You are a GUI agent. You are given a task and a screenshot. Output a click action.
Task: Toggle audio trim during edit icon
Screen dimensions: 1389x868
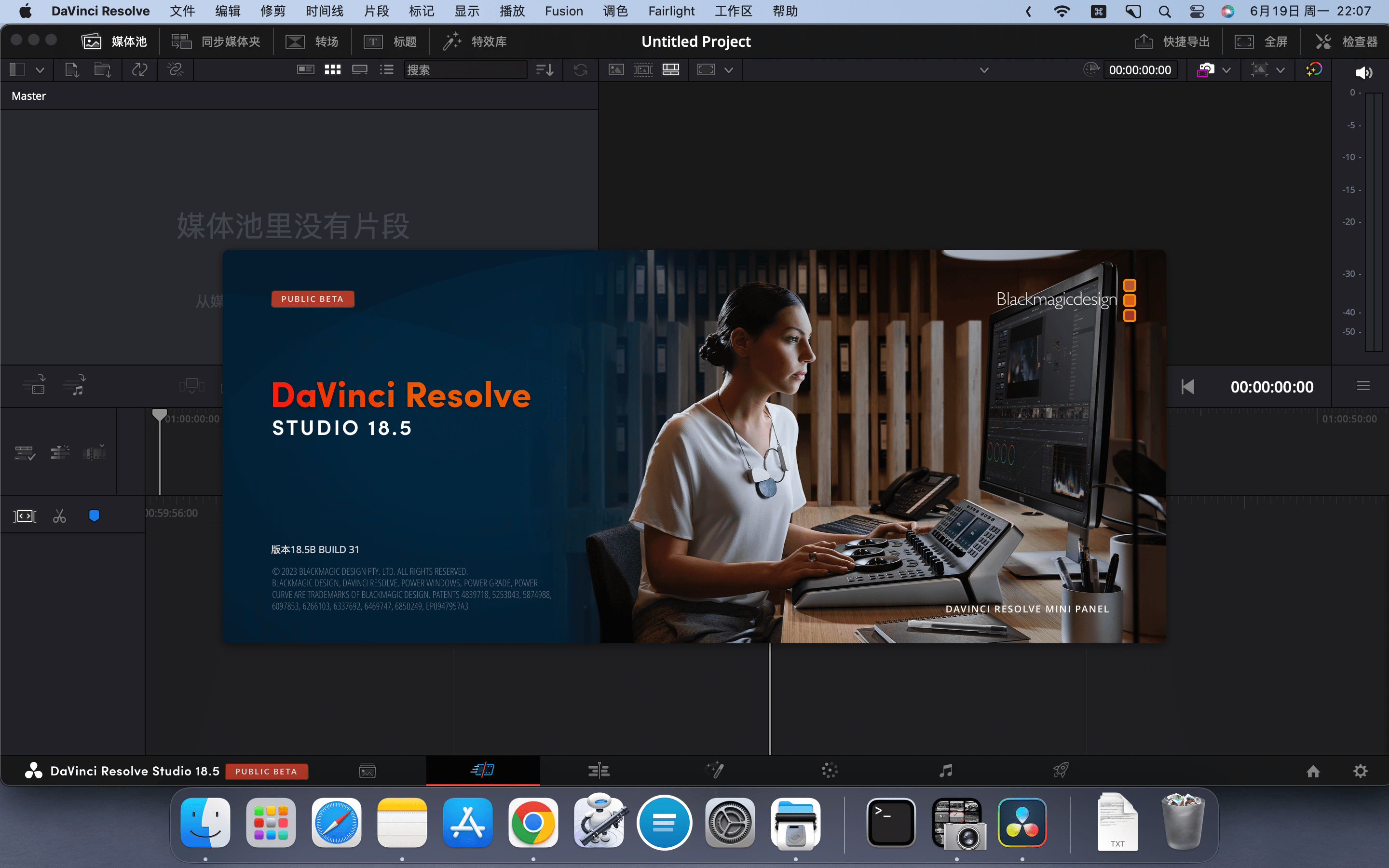point(95,453)
